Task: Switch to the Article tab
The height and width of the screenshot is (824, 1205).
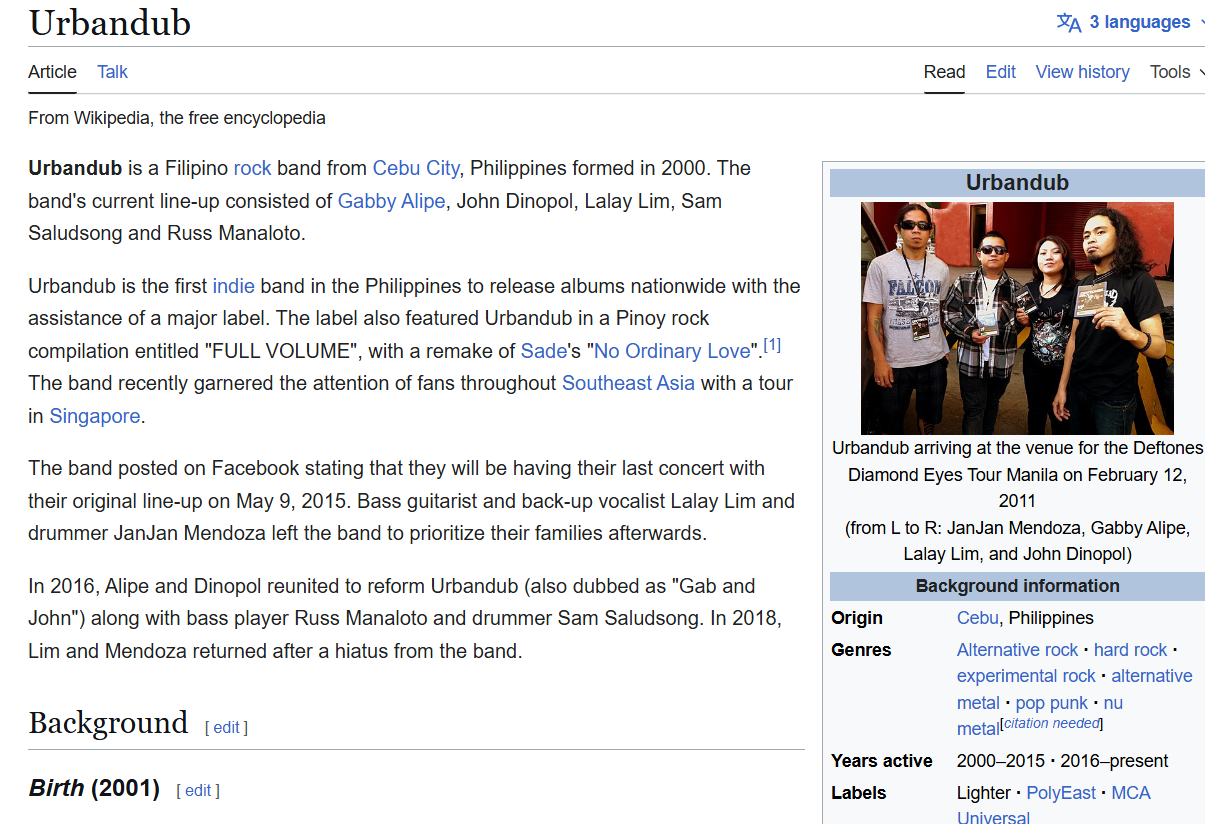Action: [x=52, y=72]
